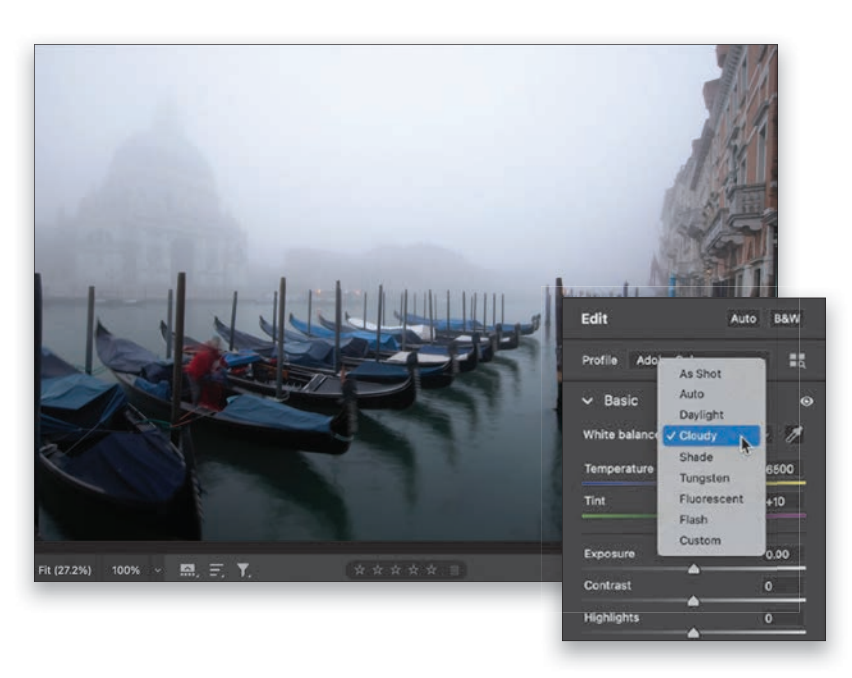This screenshot has width=852, height=678.
Task: Click the filmstrip display icon in bottom toolbar
Action: 189,569
